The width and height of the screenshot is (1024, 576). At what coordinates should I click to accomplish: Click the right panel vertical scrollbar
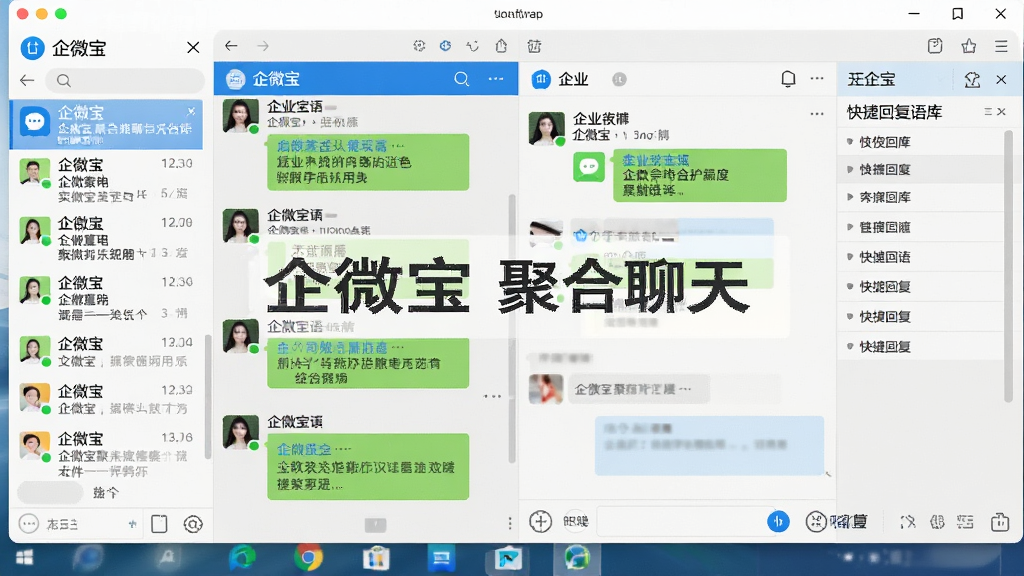coord(1008,266)
